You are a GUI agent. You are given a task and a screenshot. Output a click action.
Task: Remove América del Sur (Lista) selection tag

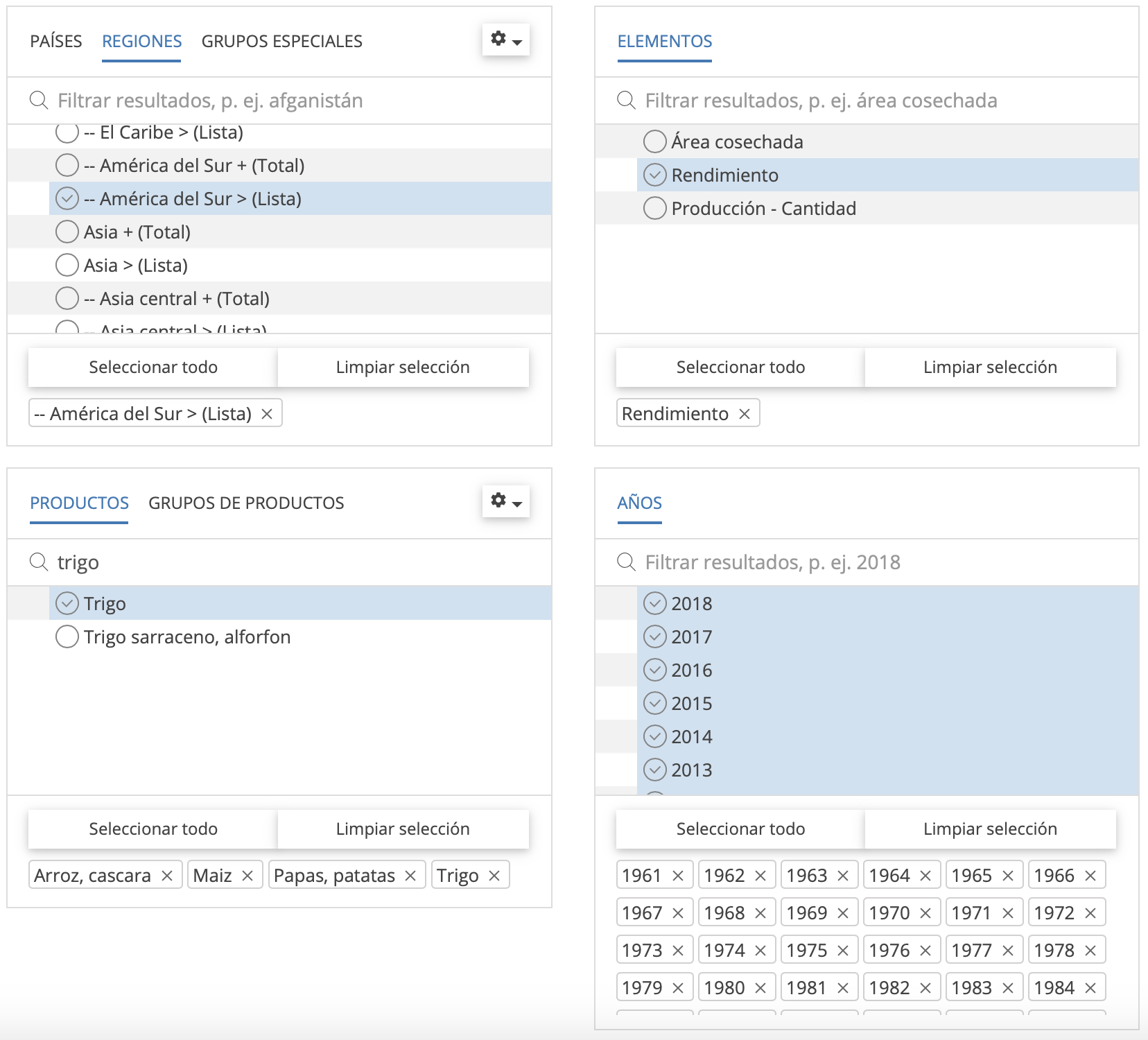click(x=267, y=414)
